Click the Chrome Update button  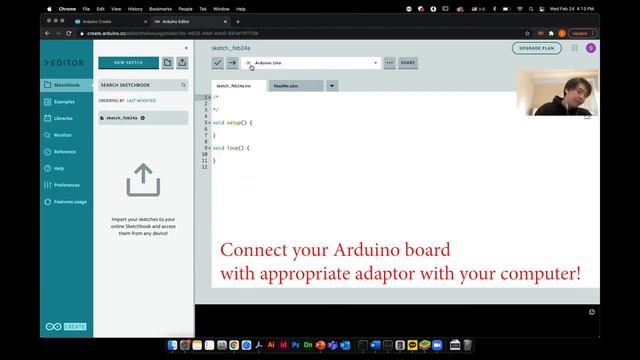[x=582, y=33]
